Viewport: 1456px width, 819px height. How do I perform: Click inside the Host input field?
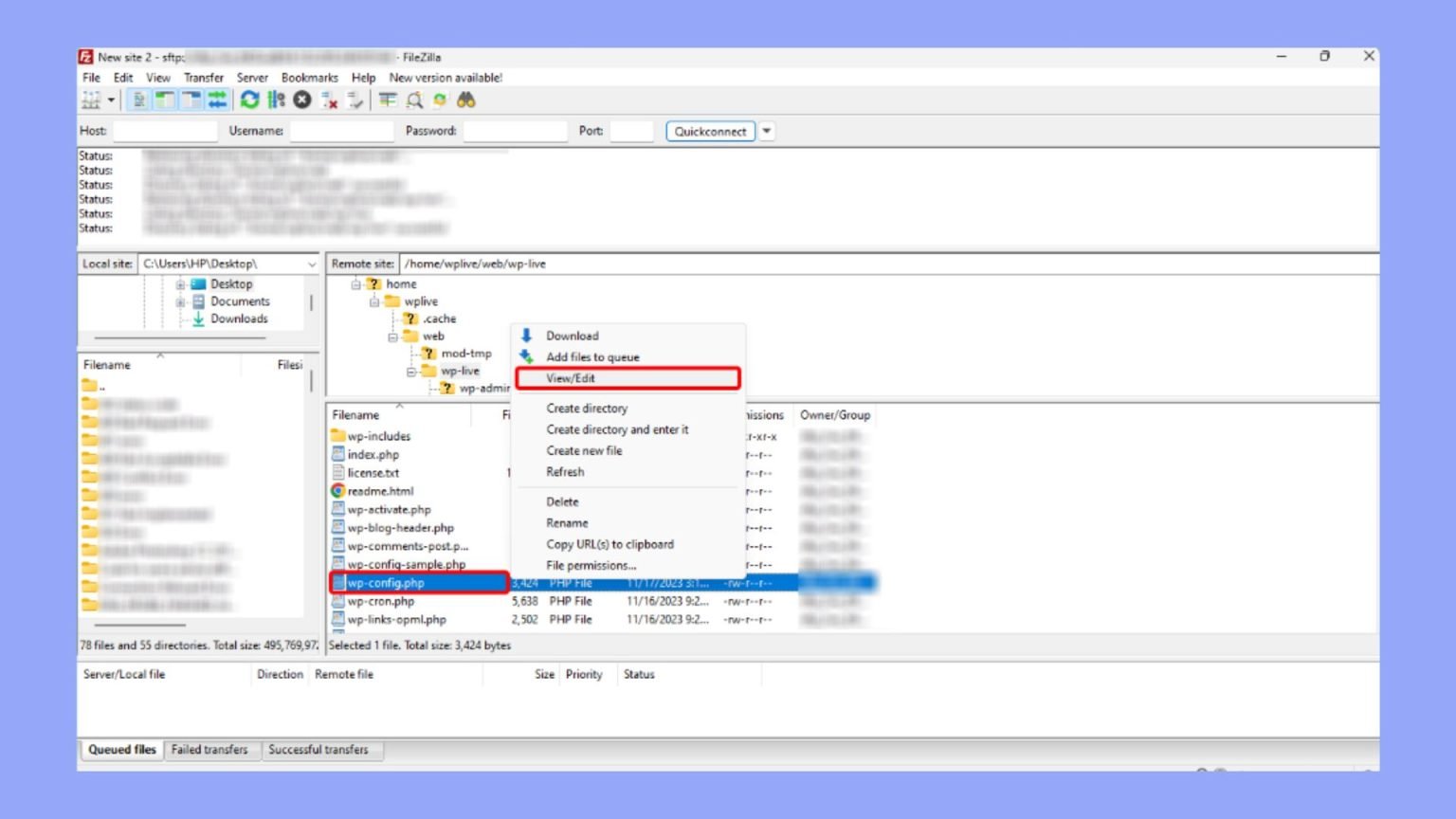tap(165, 131)
